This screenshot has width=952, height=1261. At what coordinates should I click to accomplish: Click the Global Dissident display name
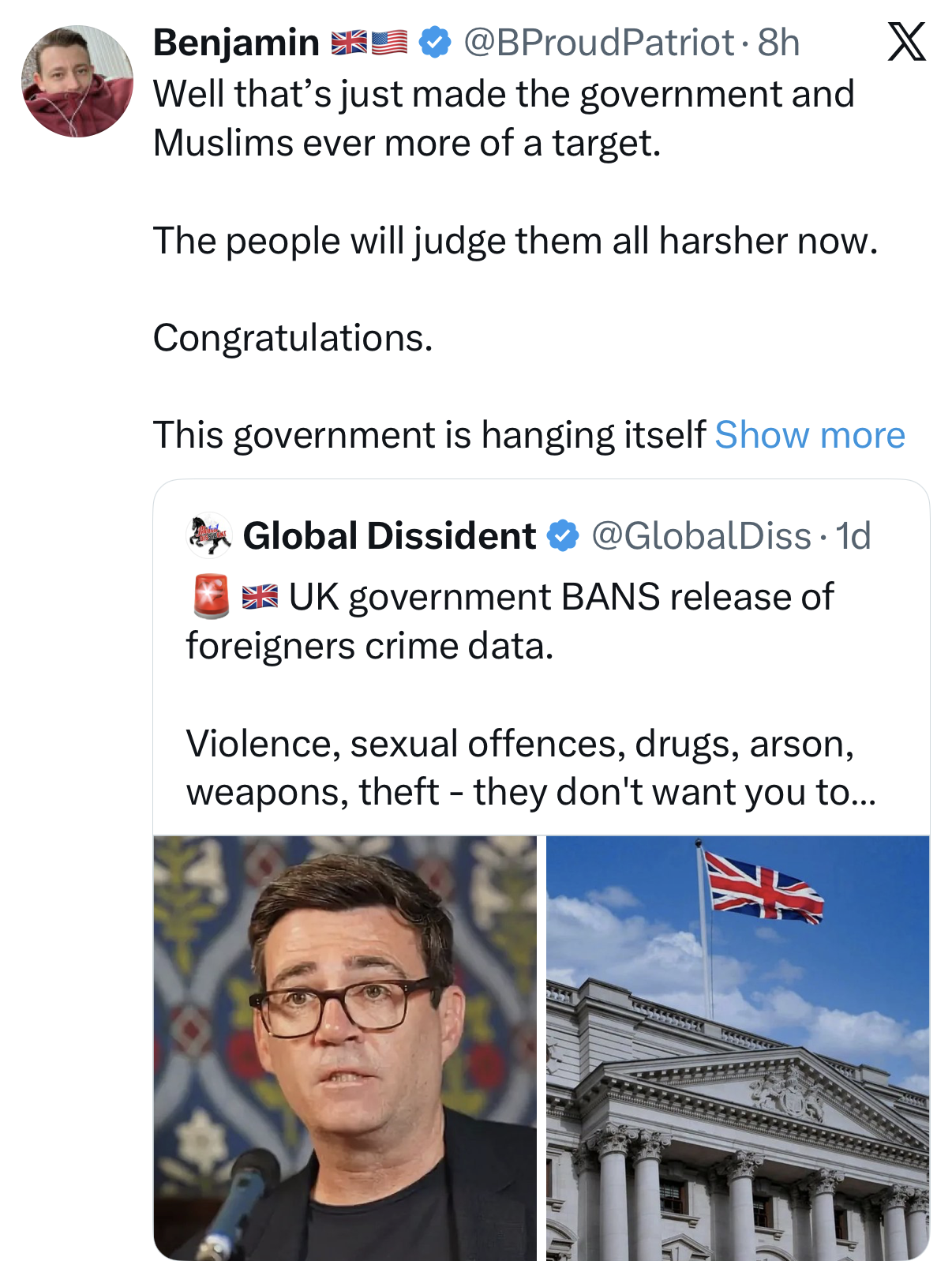pos(390,536)
